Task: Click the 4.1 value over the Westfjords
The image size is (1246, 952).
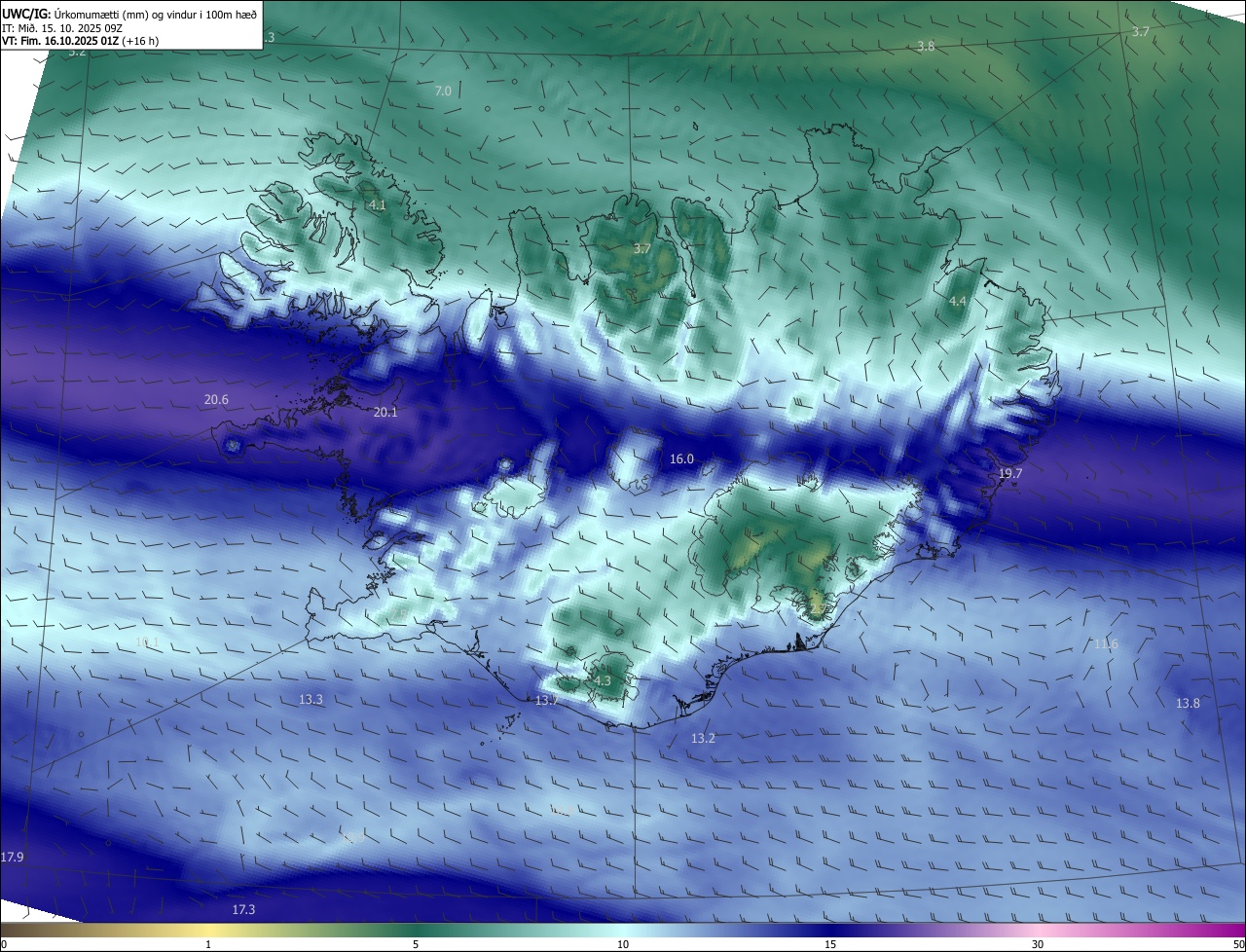Action: pyautogui.click(x=378, y=205)
